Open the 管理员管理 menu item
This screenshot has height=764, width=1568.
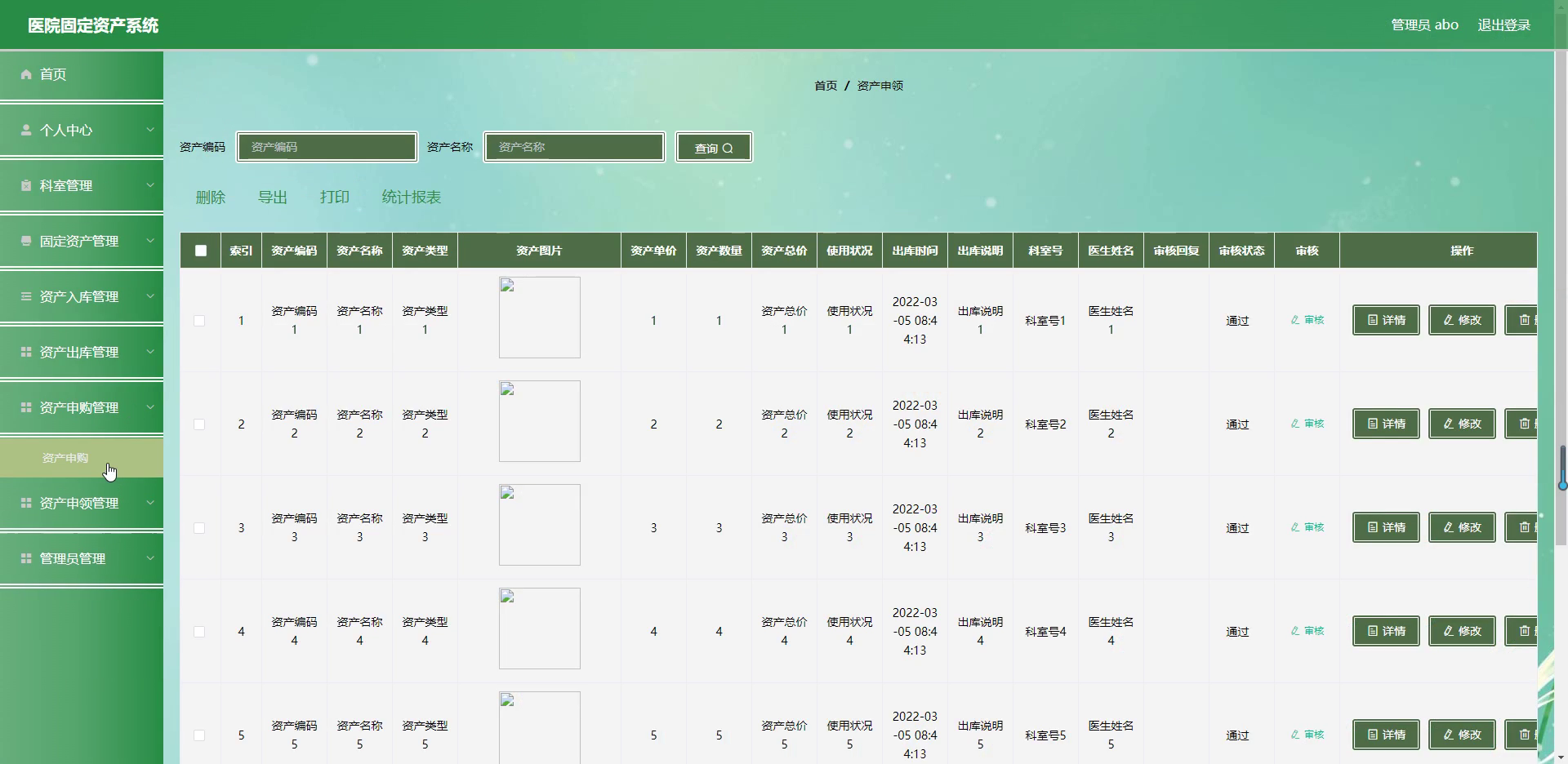[82, 558]
